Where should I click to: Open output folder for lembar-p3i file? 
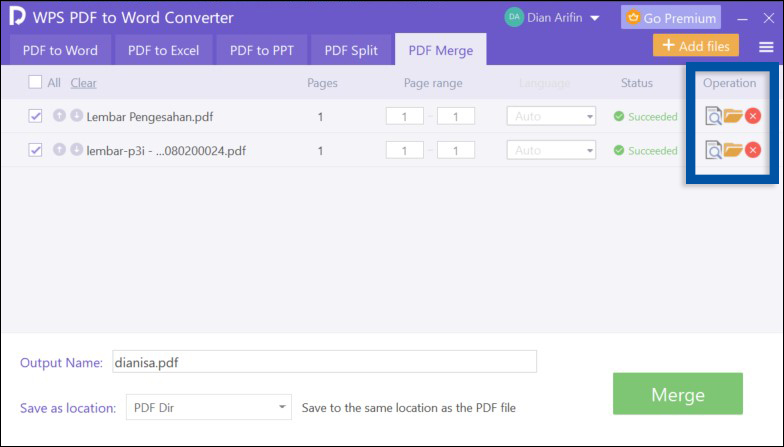(x=733, y=151)
